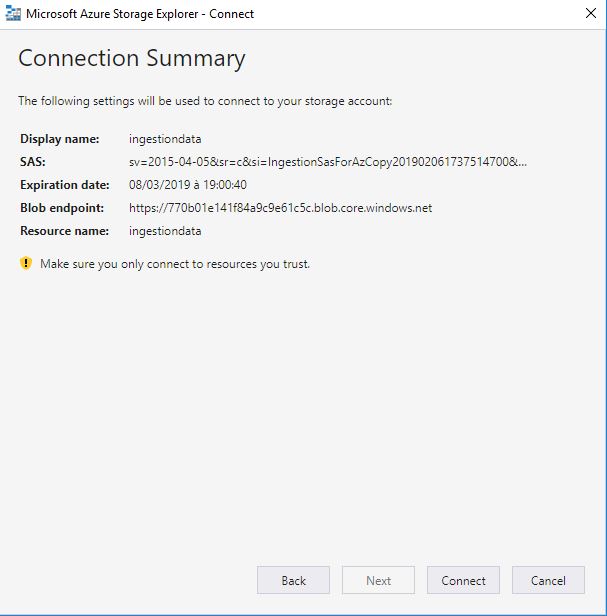
Task: Click the Resource name label
Action: coord(64,231)
